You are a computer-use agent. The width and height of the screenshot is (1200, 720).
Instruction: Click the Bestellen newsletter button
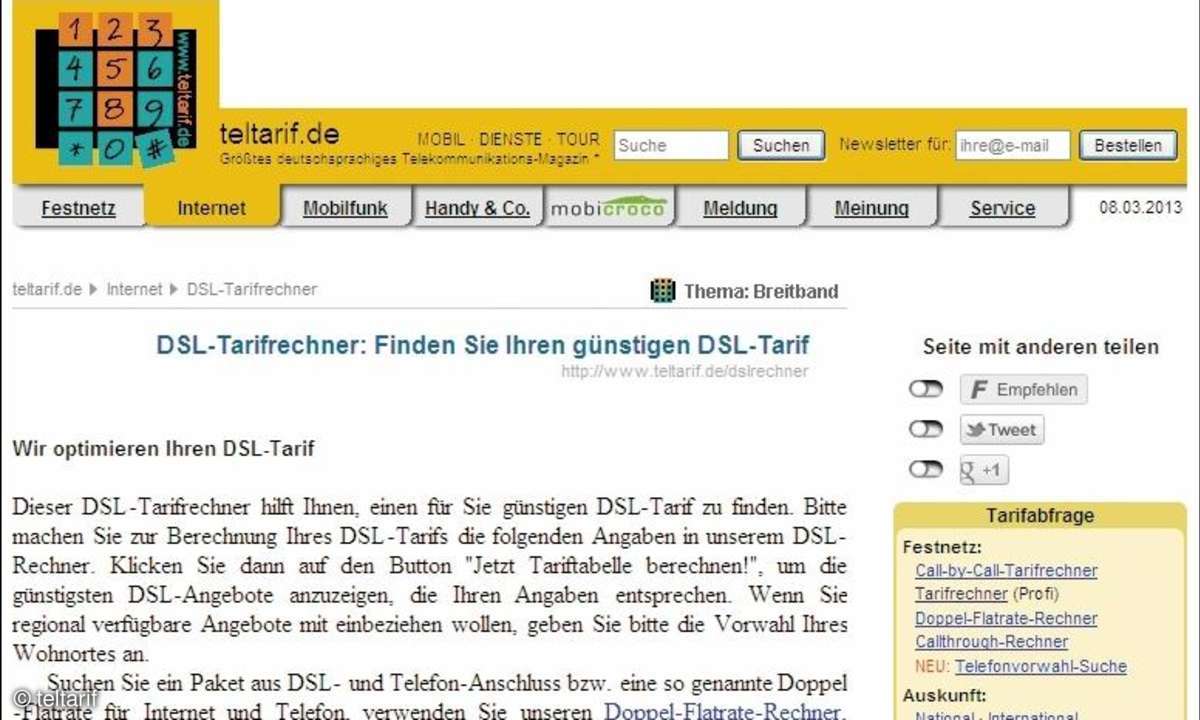pos(1128,145)
